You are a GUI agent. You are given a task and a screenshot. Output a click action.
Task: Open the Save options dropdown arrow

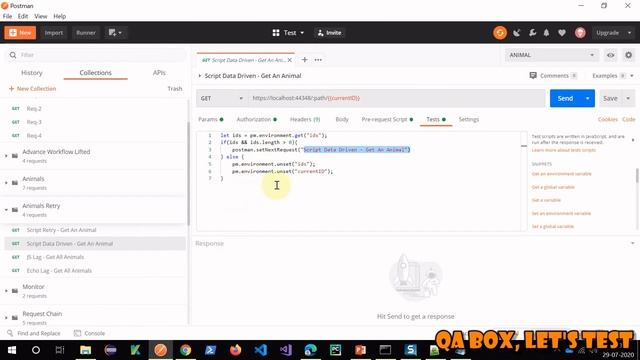click(628, 98)
